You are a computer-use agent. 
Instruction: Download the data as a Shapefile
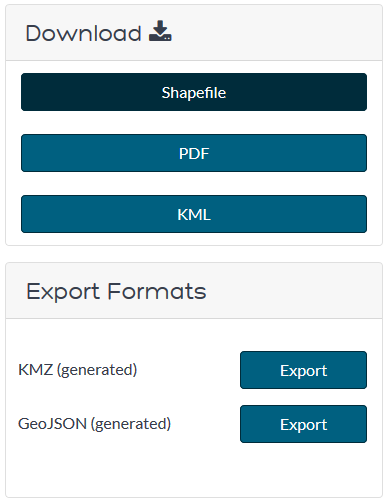tap(194, 92)
